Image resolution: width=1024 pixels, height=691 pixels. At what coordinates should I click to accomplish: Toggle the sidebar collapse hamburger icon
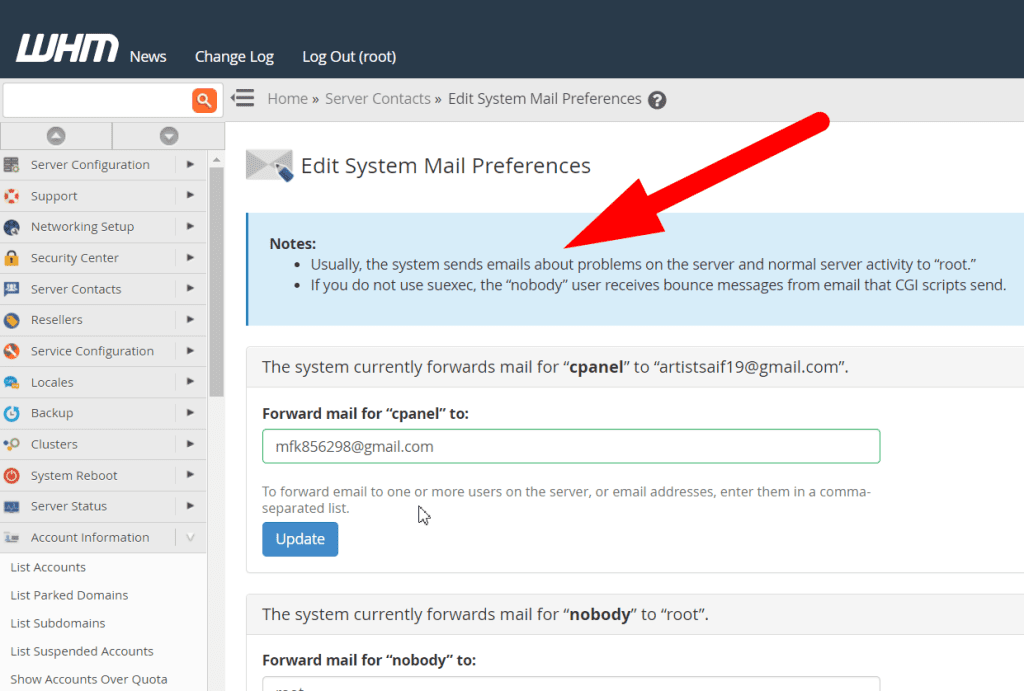click(x=242, y=98)
